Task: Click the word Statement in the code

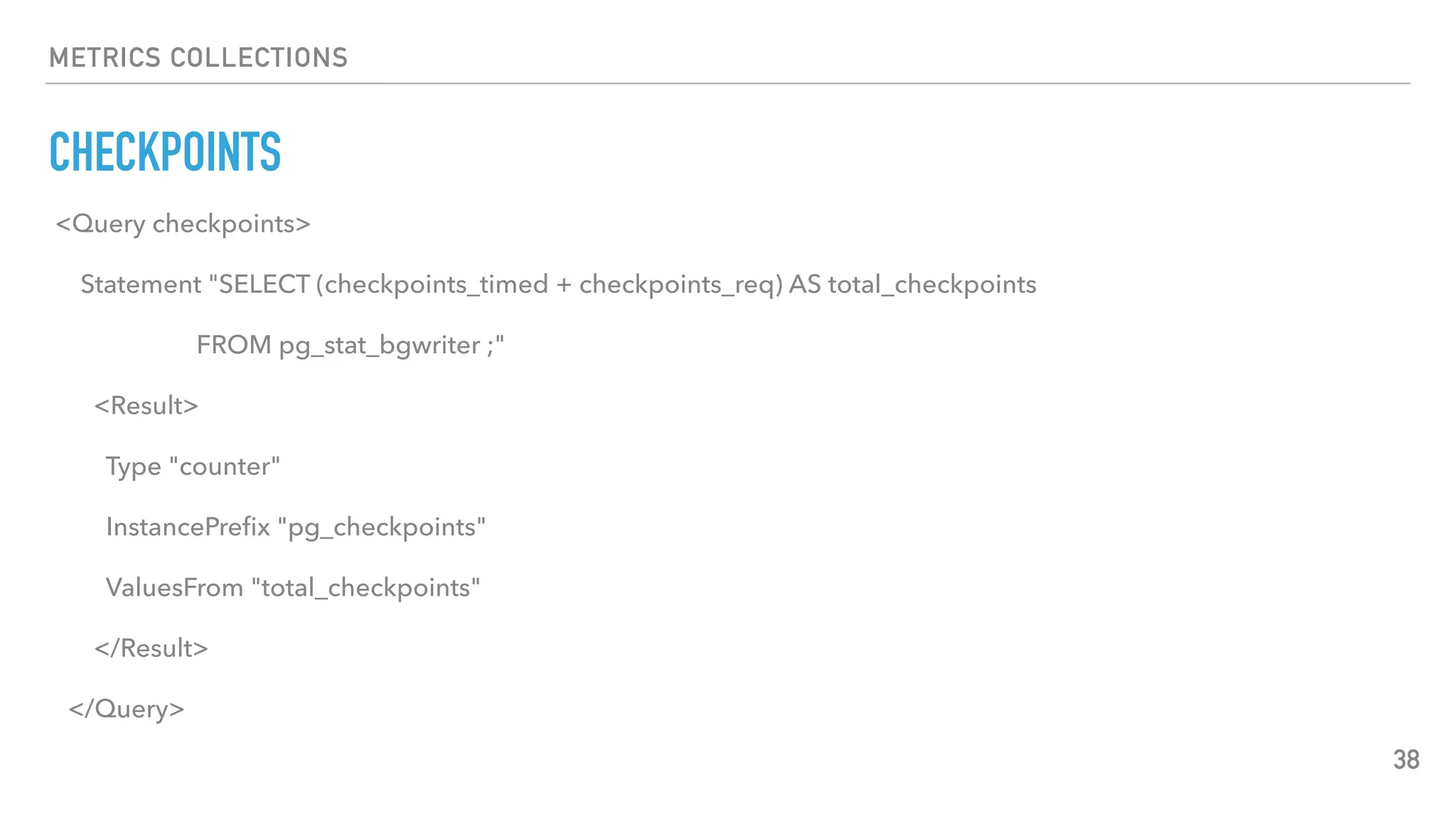Action: pyautogui.click(x=141, y=284)
